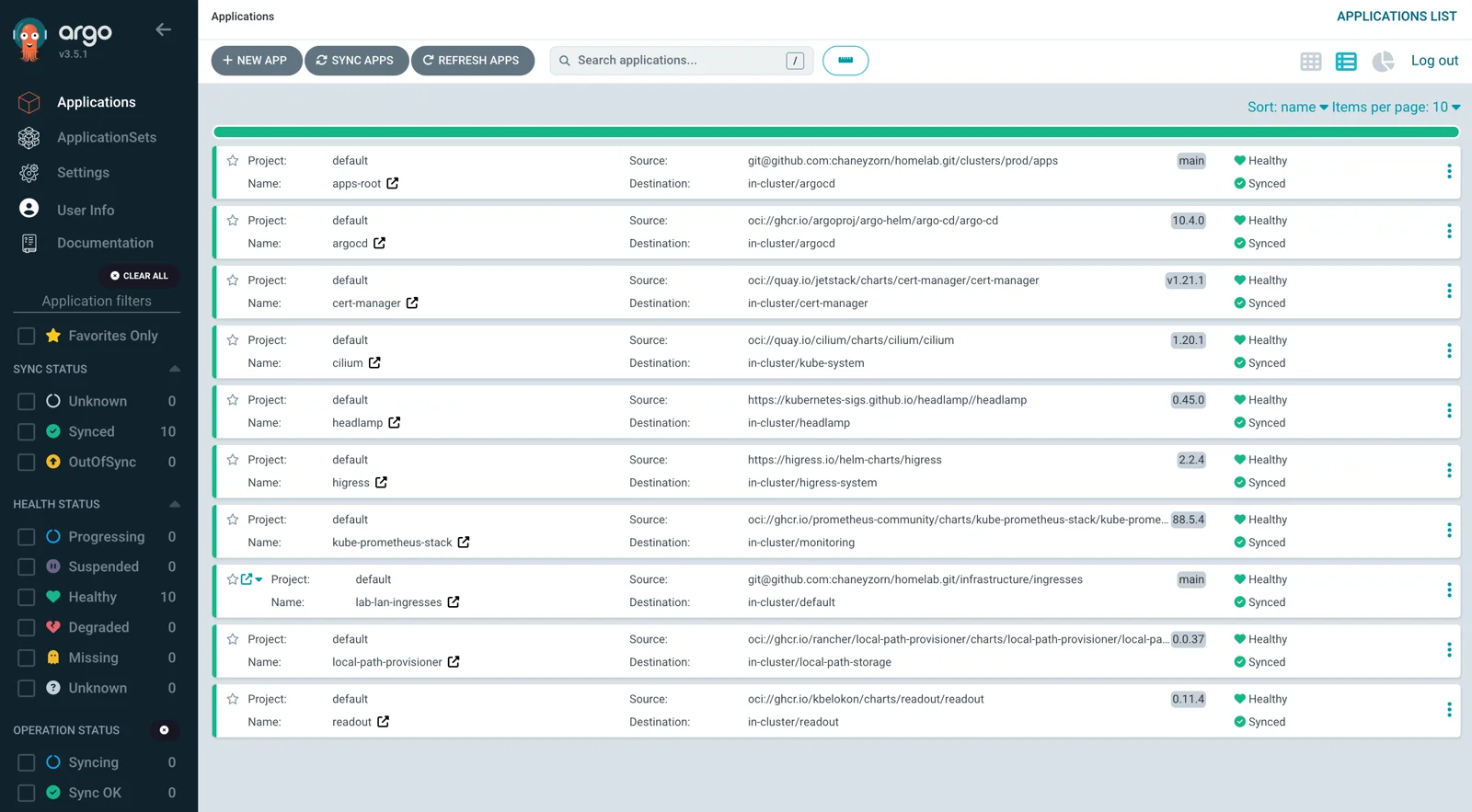The width and height of the screenshot is (1472, 812).
Task: Check the Degraded health filter
Action: pyautogui.click(x=27, y=627)
